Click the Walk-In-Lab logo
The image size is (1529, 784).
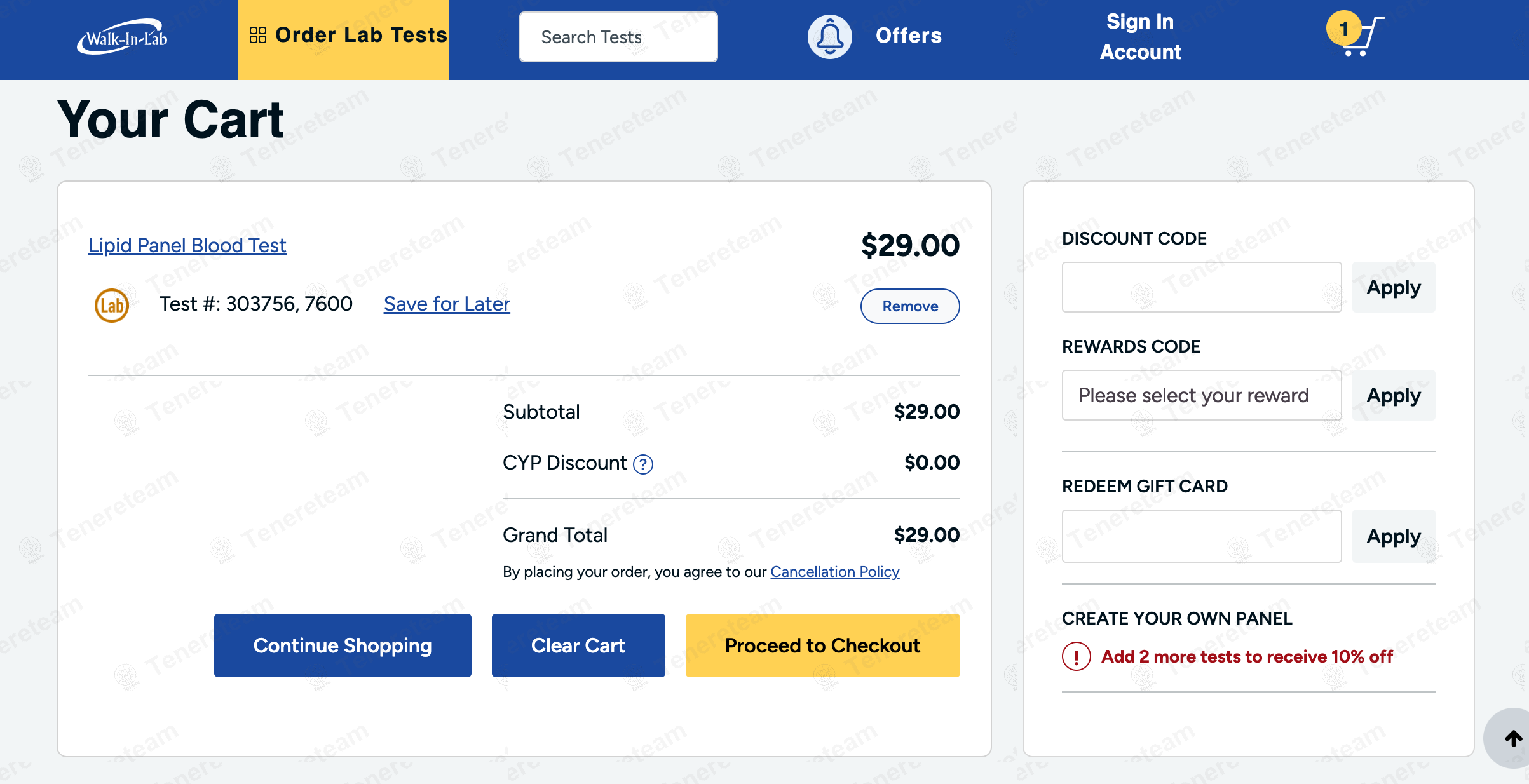(122, 37)
